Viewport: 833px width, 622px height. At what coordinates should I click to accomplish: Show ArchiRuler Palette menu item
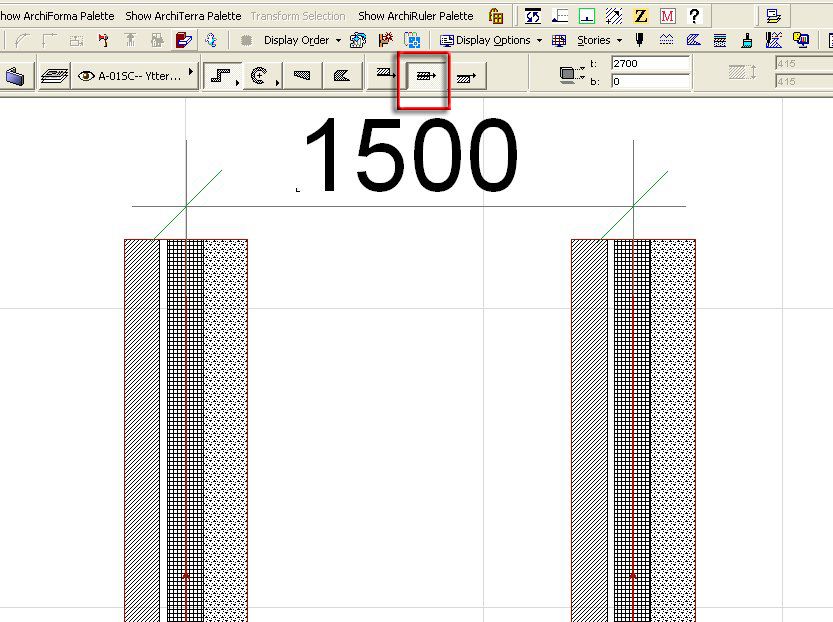pos(415,16)
